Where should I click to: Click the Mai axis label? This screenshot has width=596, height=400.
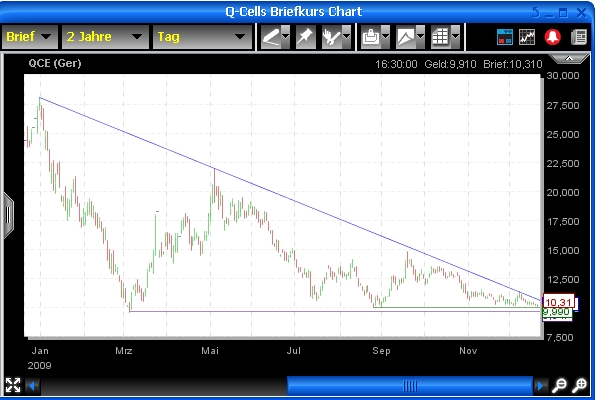point(210,350)
